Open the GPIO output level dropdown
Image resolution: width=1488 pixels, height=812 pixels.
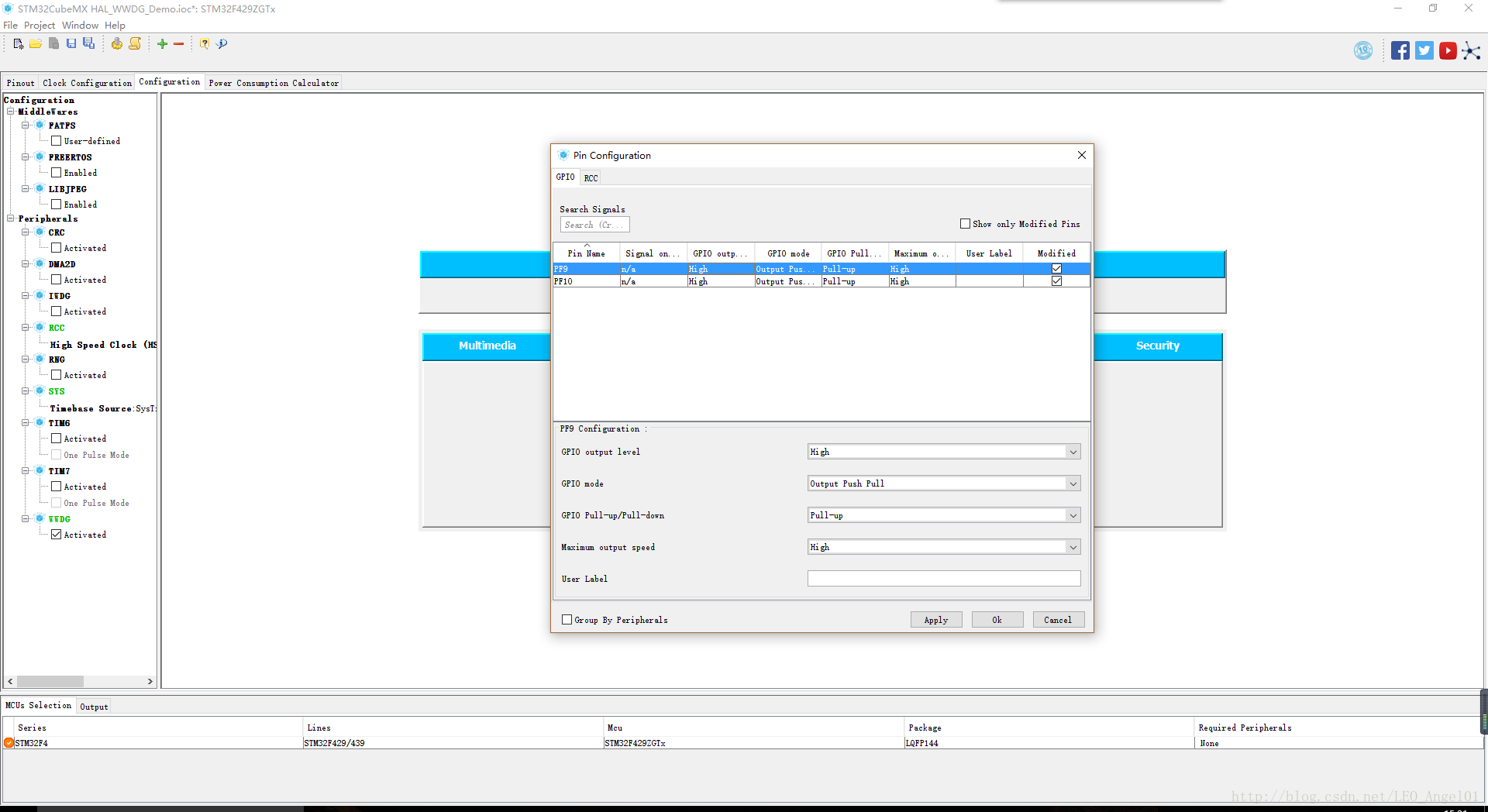(x=1073, y=452)
